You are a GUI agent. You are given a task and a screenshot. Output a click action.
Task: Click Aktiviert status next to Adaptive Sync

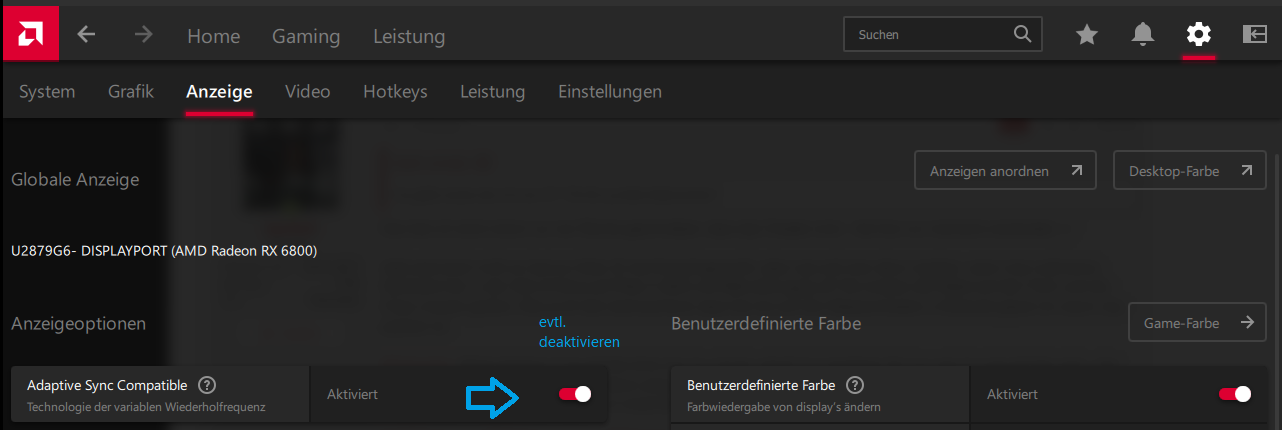[352, 395]
